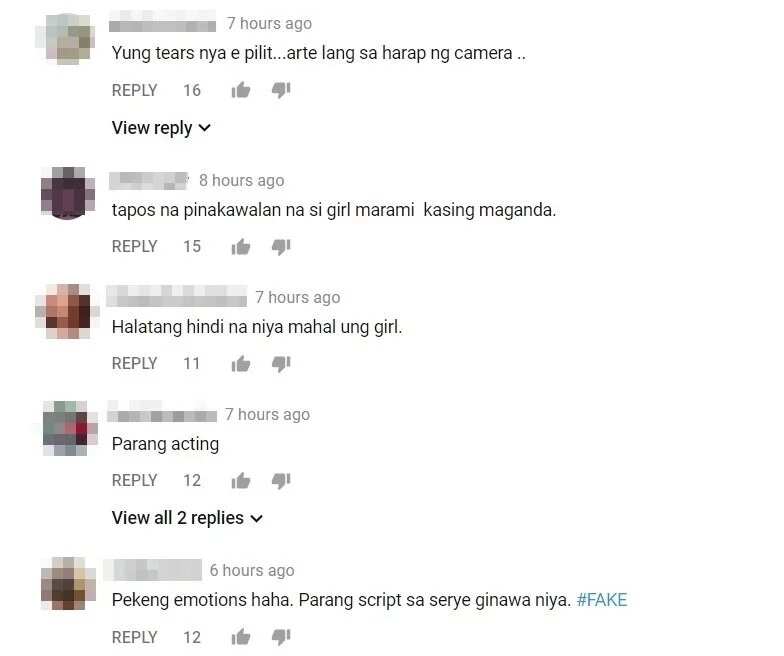Screen dimensions: 784x656
Task: Thumbs up the 'tapos na pinakawalan' comment
Action: click(240, 247)
